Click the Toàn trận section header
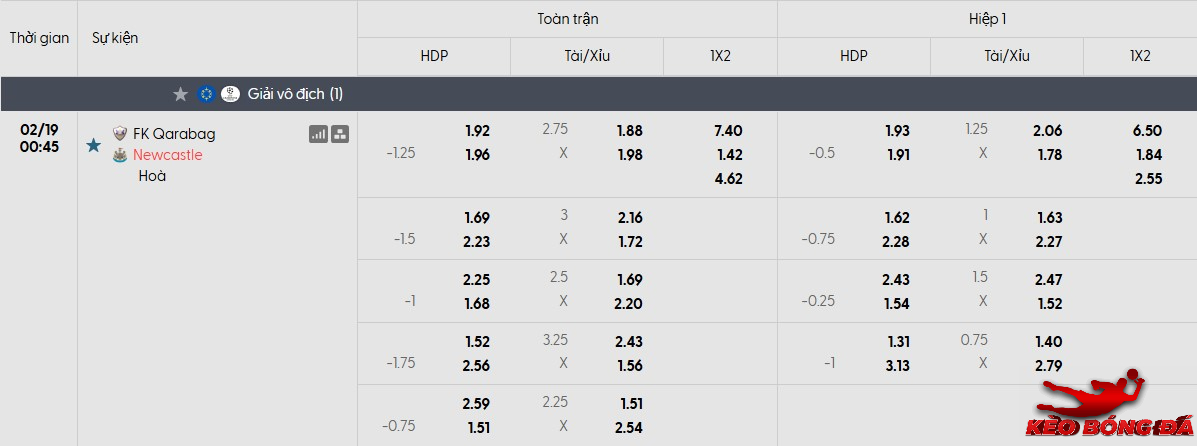The height and width of the screenshot is (446, 1197). (568, 19)
